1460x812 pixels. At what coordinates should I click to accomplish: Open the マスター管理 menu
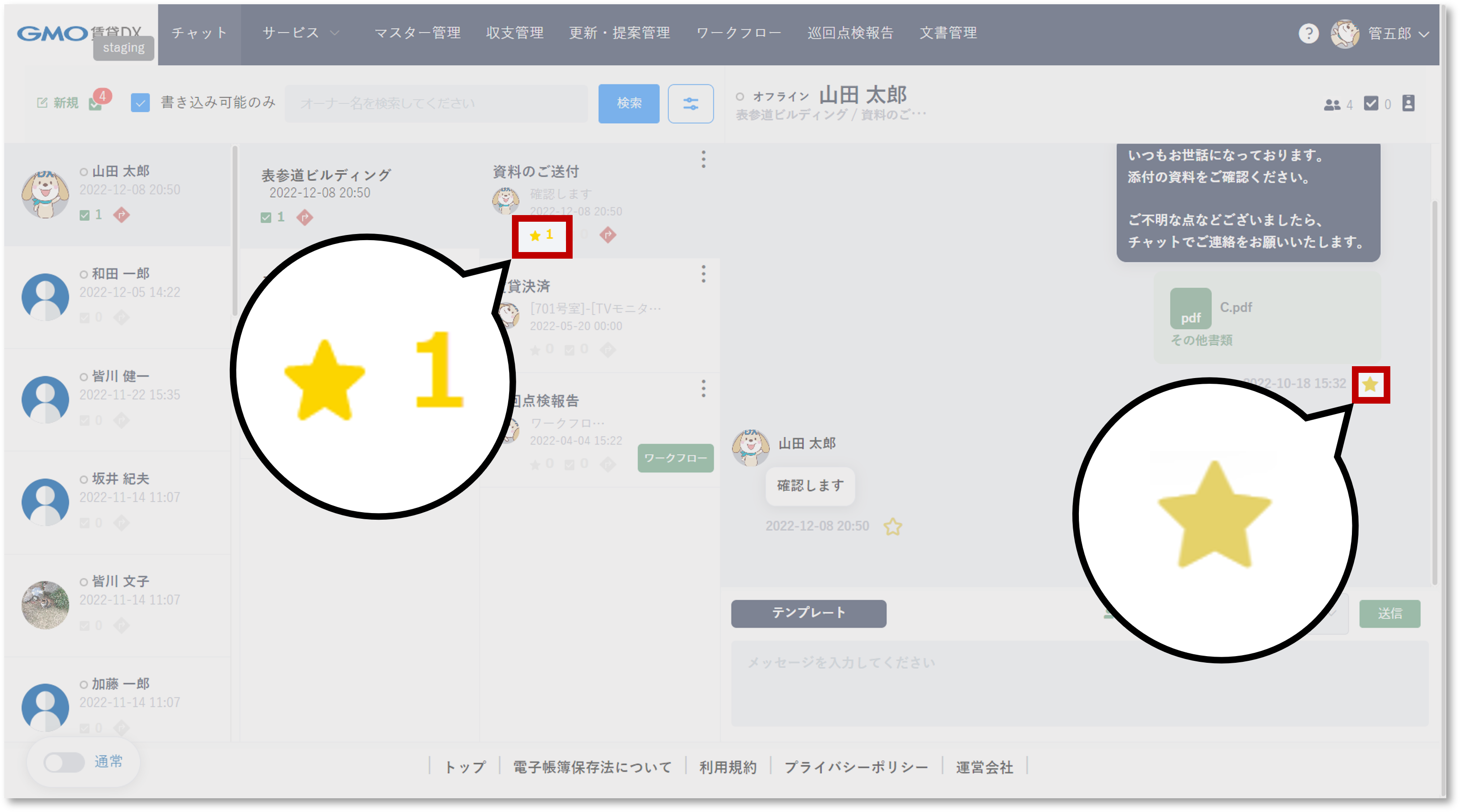pos(417,34)
